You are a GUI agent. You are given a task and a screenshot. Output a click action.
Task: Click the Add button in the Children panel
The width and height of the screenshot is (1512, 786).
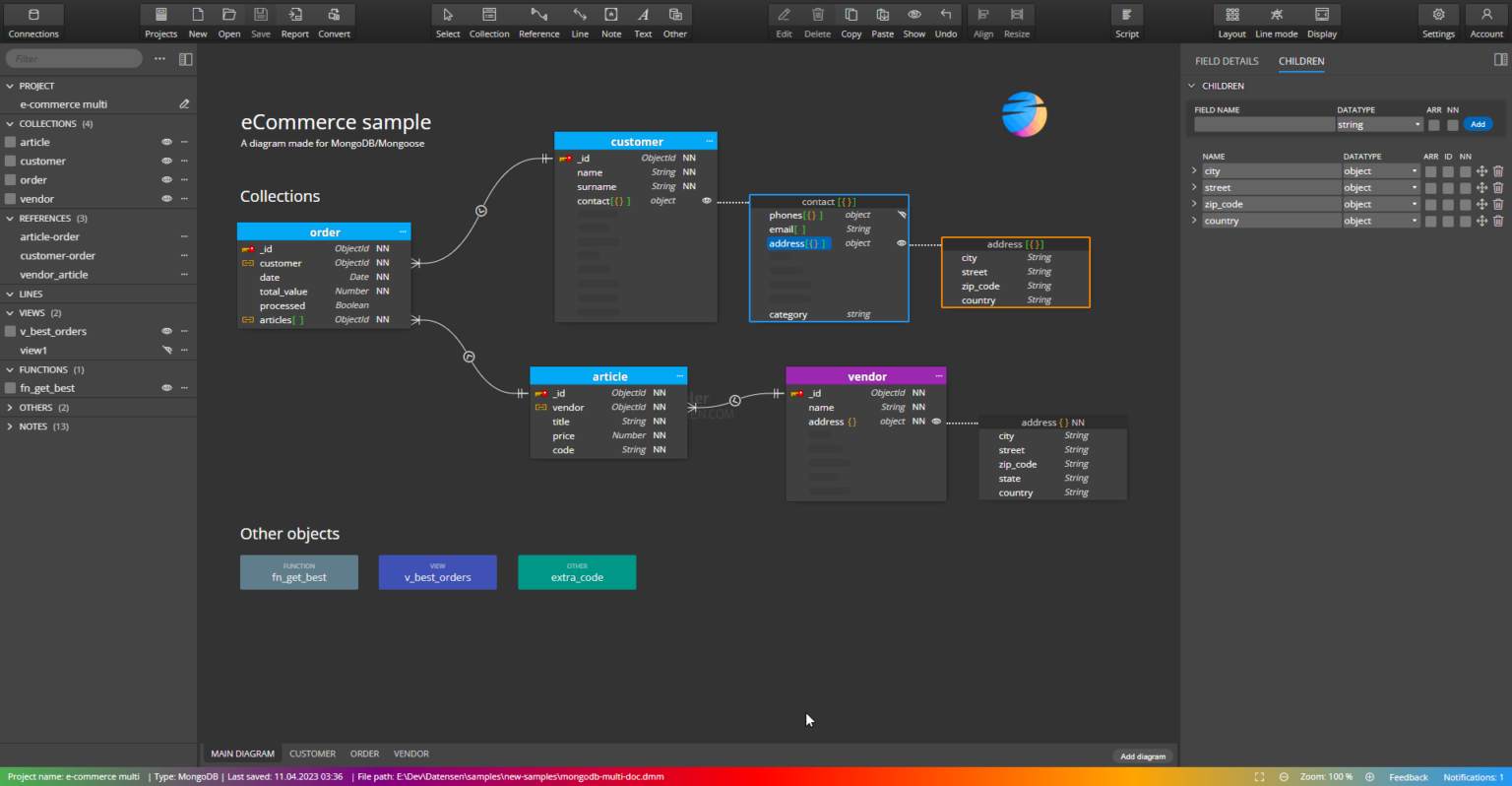pos(1478,124)
